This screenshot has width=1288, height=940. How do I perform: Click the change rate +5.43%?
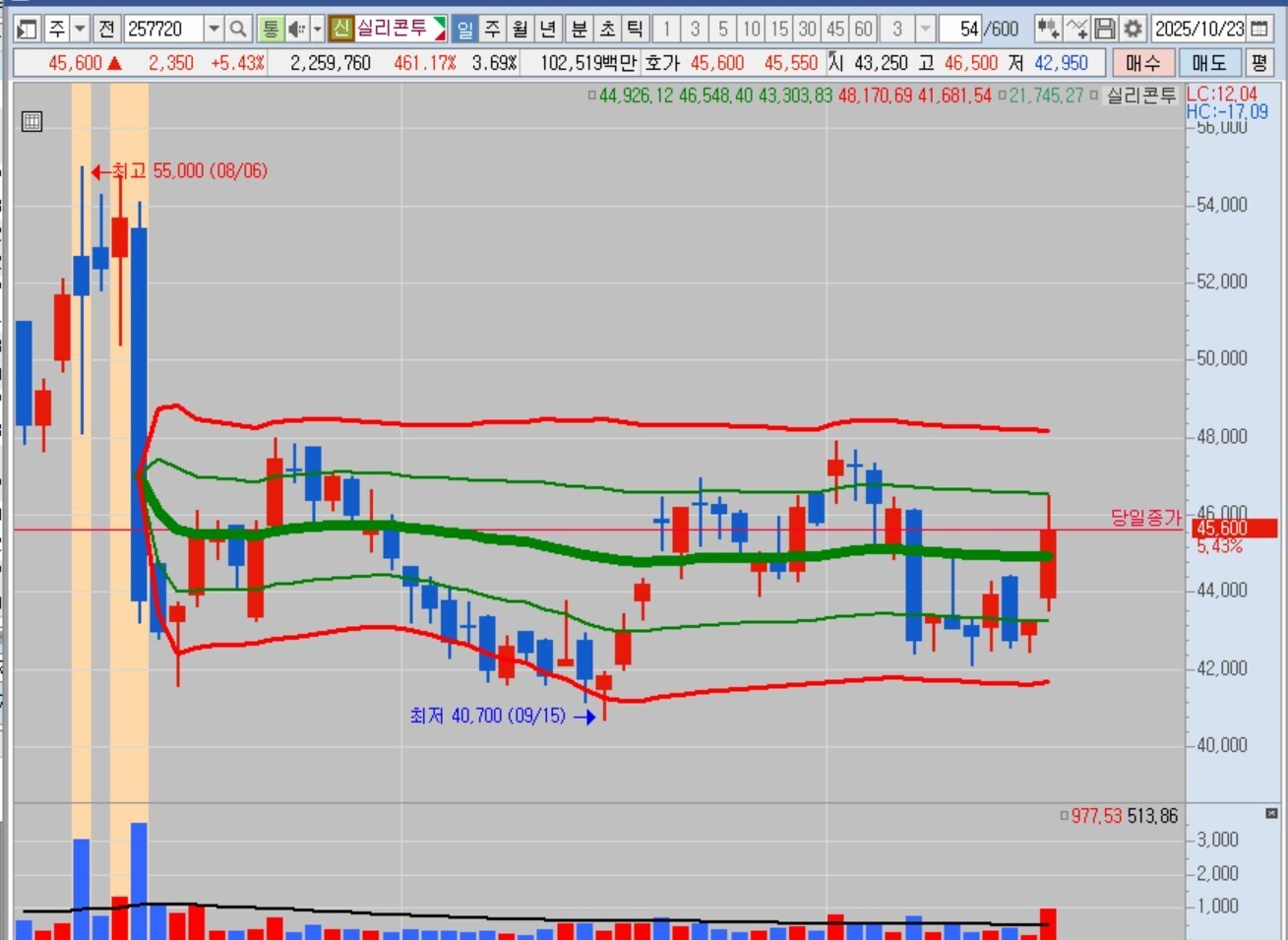(237, 63)
